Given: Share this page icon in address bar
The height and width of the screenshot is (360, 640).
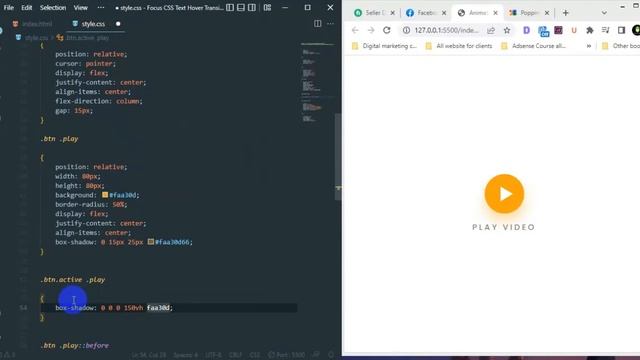Looking at the screenshot, I should click(x=491, y=30).
